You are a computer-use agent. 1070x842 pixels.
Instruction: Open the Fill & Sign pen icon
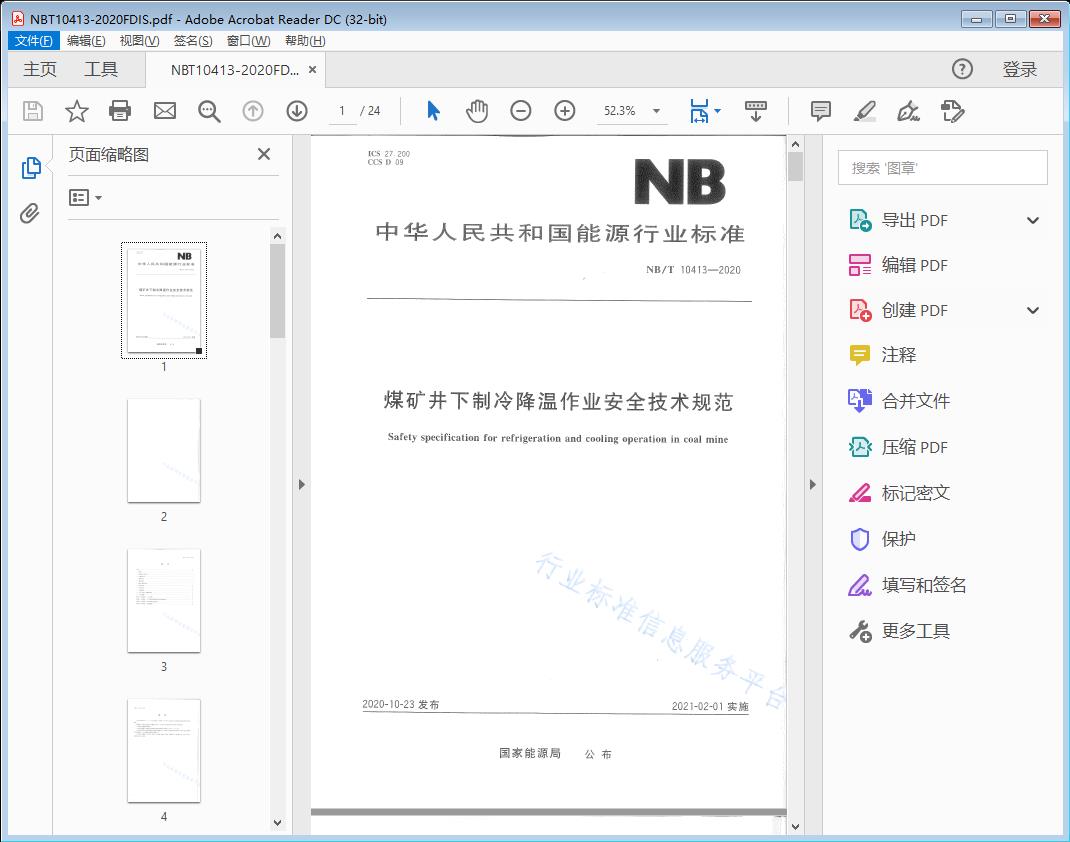[908, 111]
